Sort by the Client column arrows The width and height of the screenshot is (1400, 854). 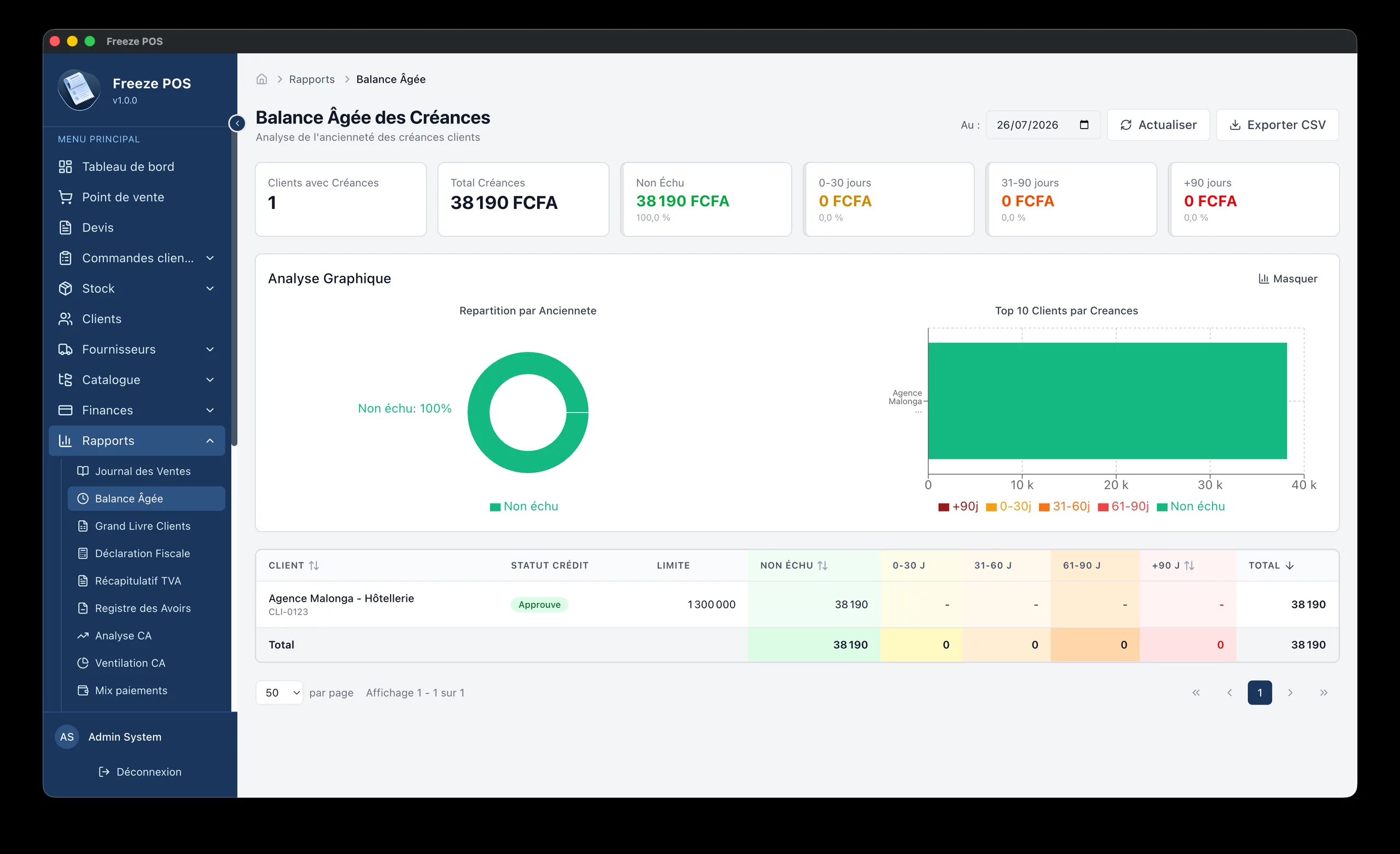tap(314, 565)
